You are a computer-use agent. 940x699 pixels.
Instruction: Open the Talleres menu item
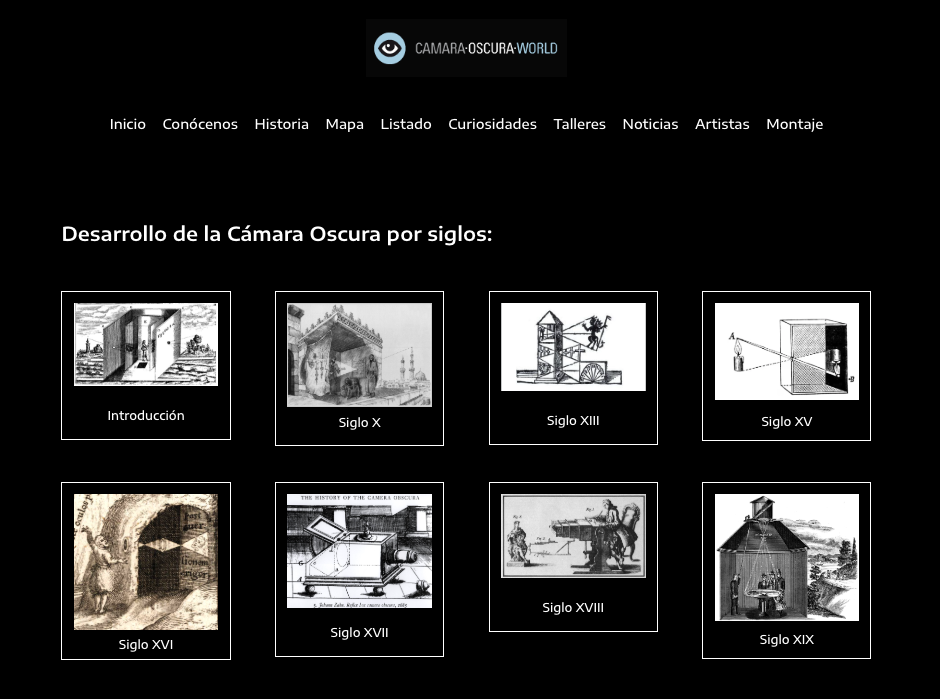[579, 124]
